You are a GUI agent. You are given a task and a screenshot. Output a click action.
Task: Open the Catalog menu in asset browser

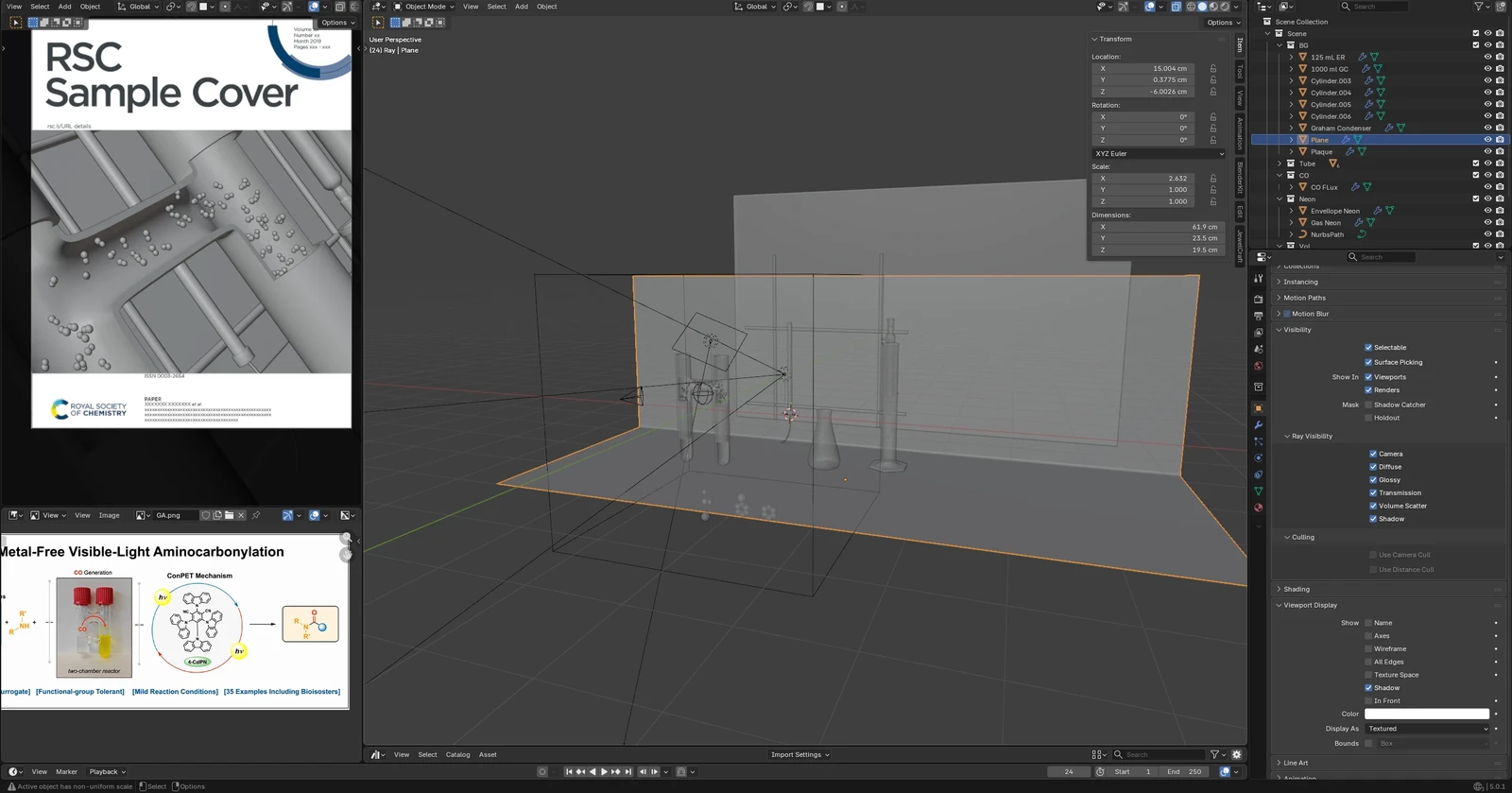(x=457, y=754)
